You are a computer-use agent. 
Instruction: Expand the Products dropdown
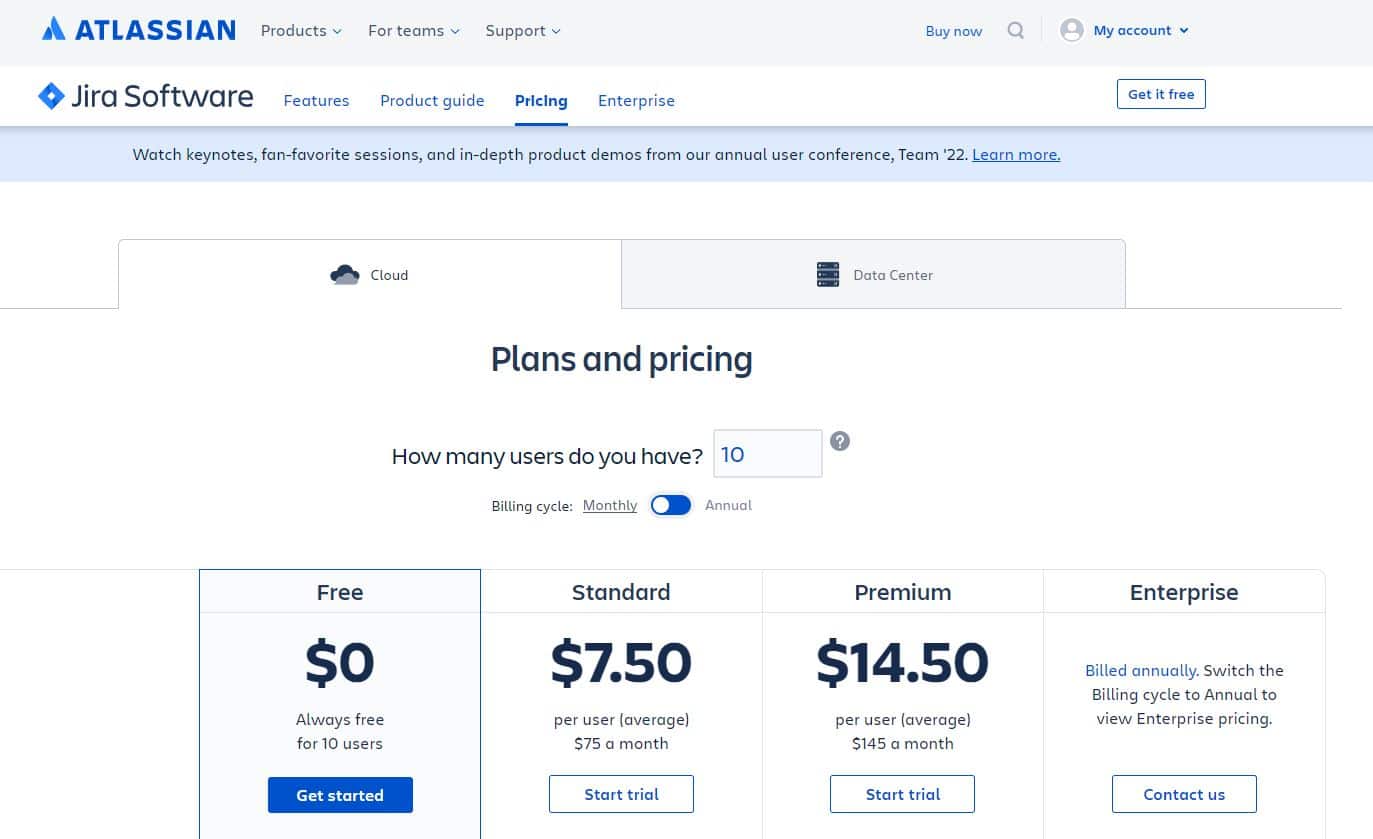point(300,31)
